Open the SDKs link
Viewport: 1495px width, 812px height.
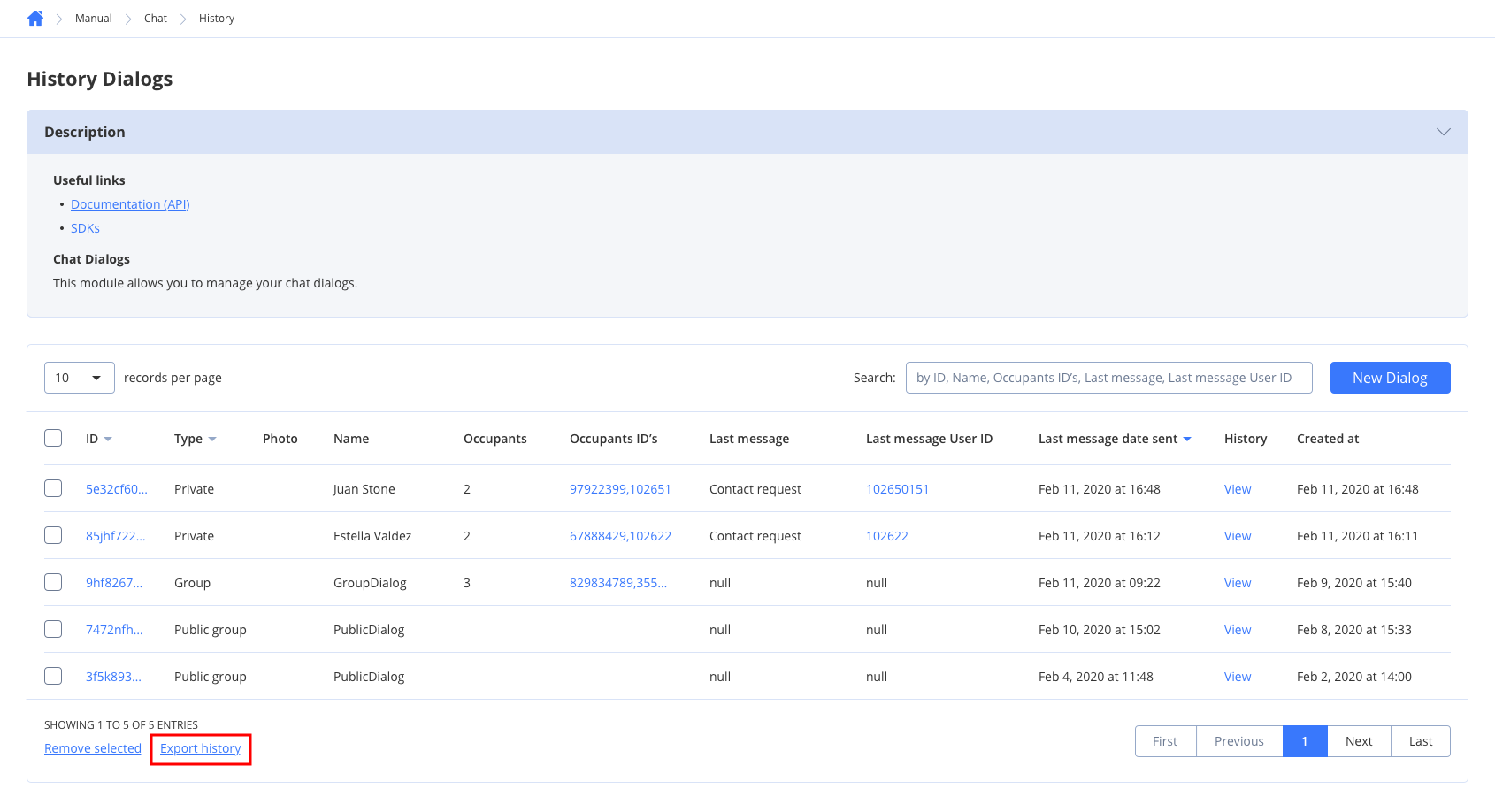point(85,228)
